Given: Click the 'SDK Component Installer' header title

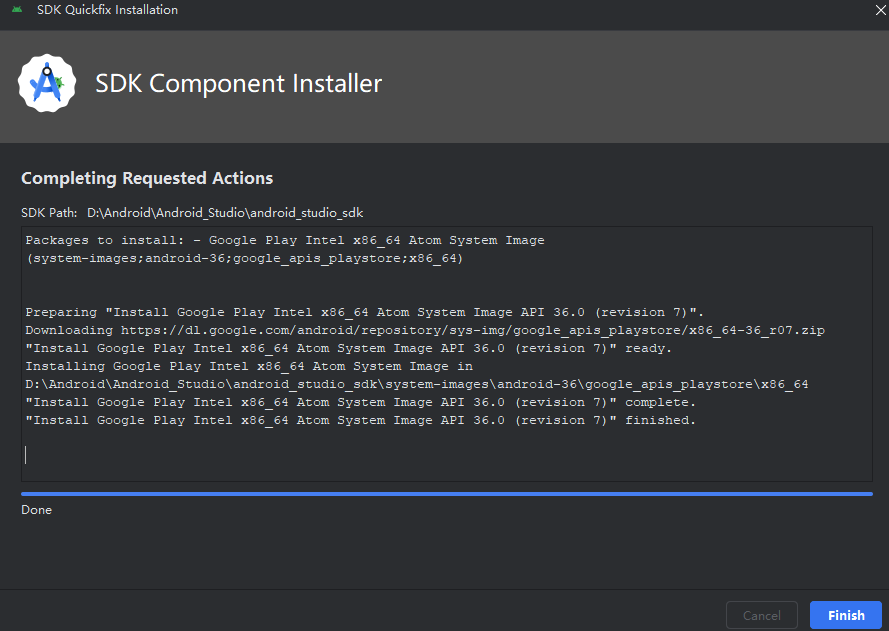Looking at the screenshot, I should (239, 83).
